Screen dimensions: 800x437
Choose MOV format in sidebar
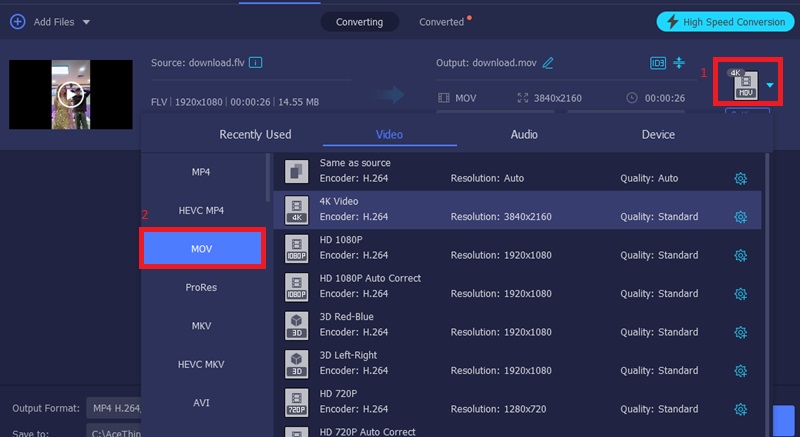[202, 249]
